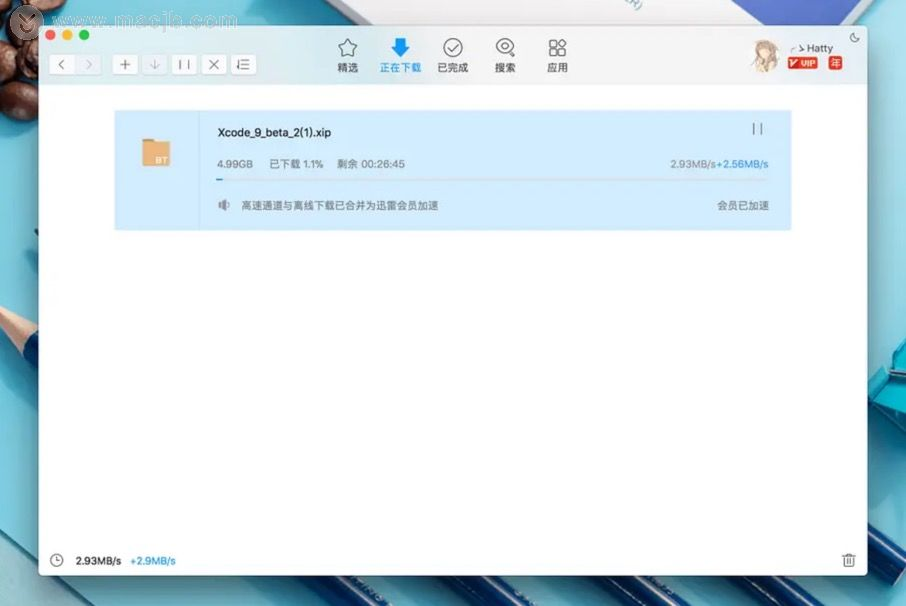The image size is (906, 606).
Task: Switch to the 正在下载 tab
Action: click(x=400, y=55)
